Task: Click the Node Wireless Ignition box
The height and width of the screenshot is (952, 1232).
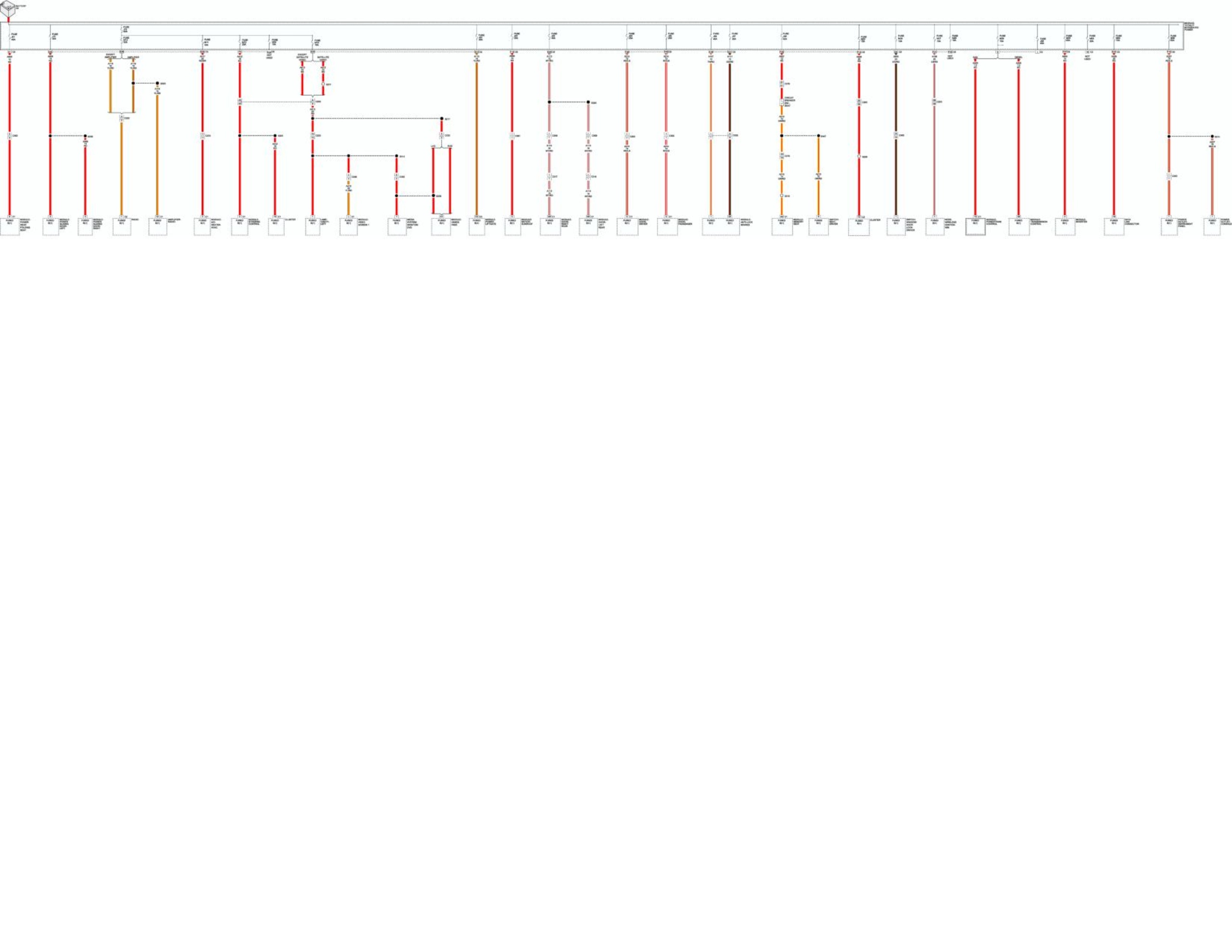Action: click(x=934, y=226)
